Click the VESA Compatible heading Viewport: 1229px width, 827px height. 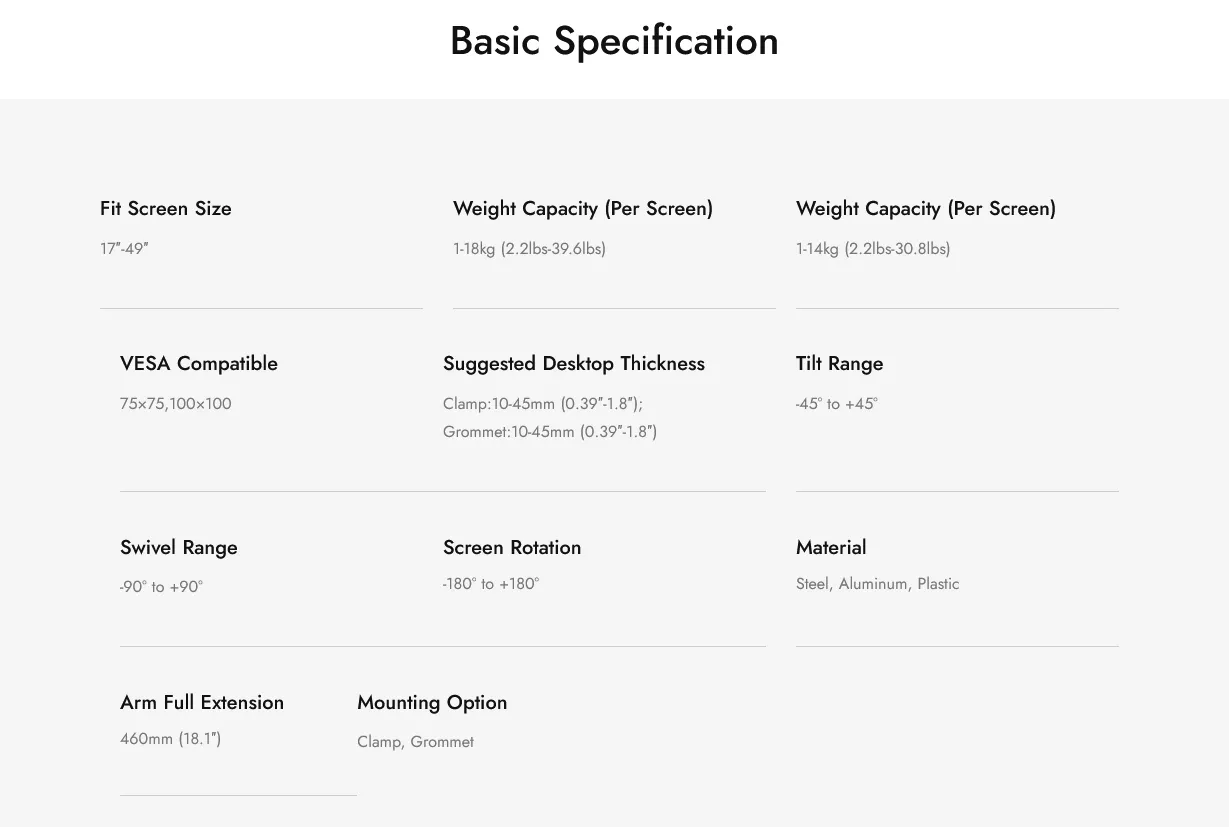[199, 364]
